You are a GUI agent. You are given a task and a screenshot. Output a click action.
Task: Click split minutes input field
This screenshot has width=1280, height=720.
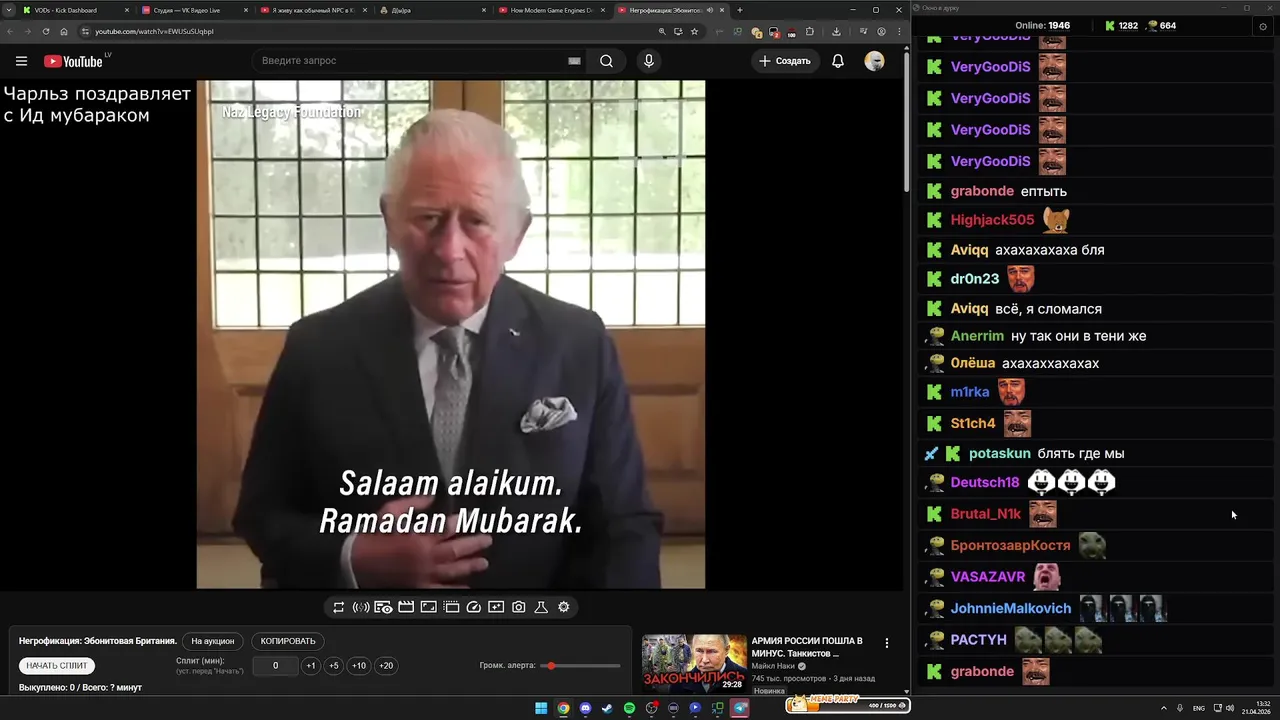click(x=275, y=666)
